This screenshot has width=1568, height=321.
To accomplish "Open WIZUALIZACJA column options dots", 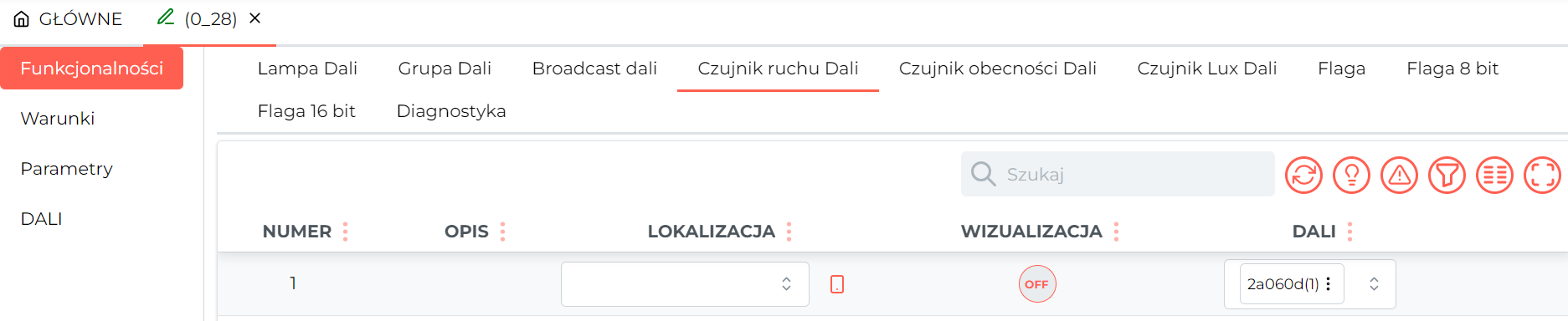I will point(1116,232).
